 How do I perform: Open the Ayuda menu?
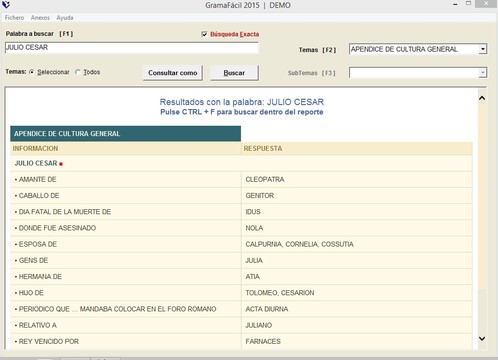click(x=65, y=18)
